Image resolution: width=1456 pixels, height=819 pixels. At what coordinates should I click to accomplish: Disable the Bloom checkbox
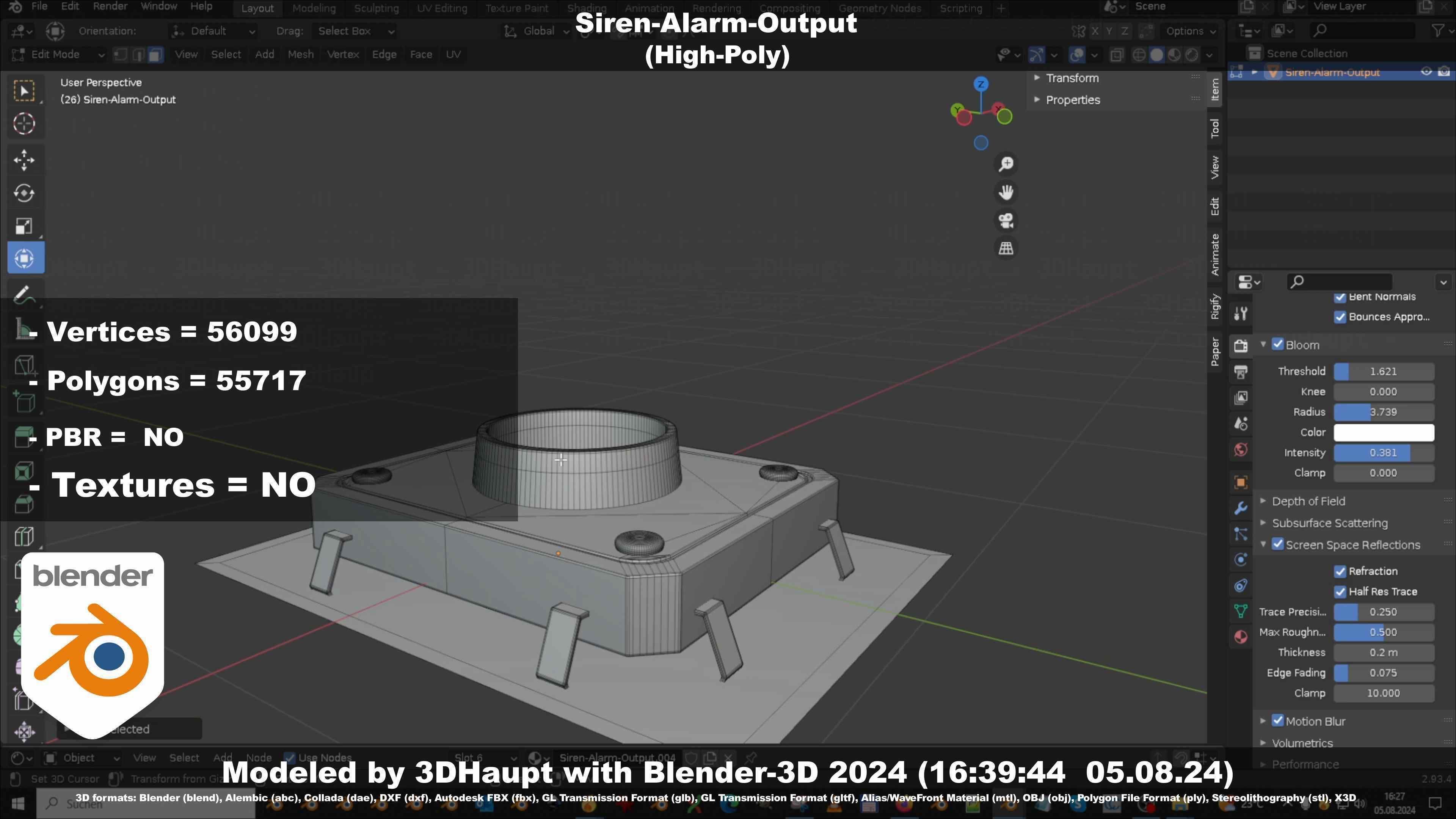[x=1277, y=345]
